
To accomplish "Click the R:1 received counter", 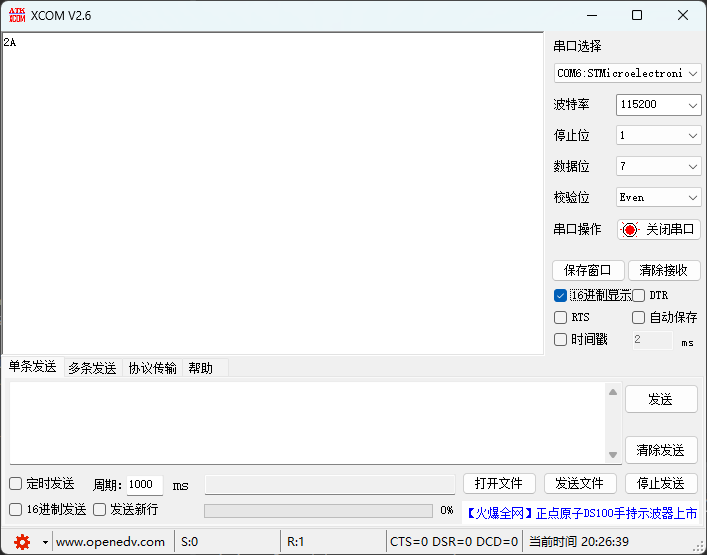I will point(295,542).
